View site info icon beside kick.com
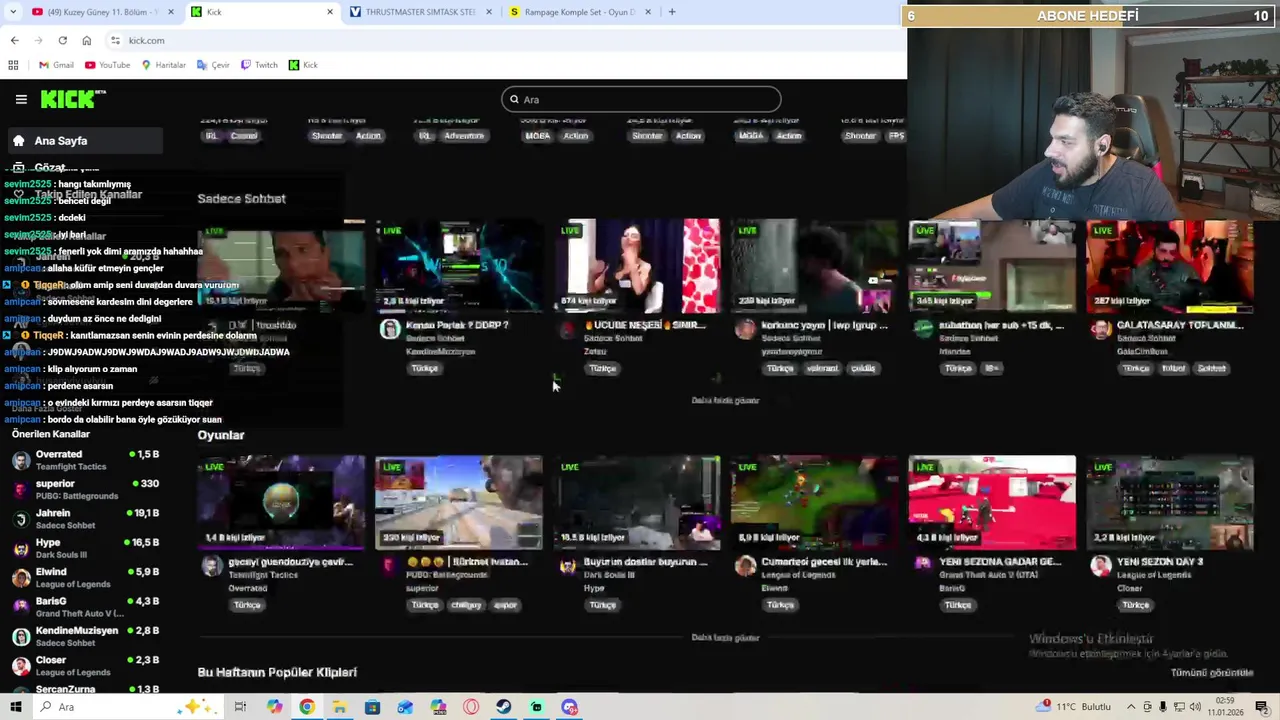1280x720 pixels. coord(115,40)
